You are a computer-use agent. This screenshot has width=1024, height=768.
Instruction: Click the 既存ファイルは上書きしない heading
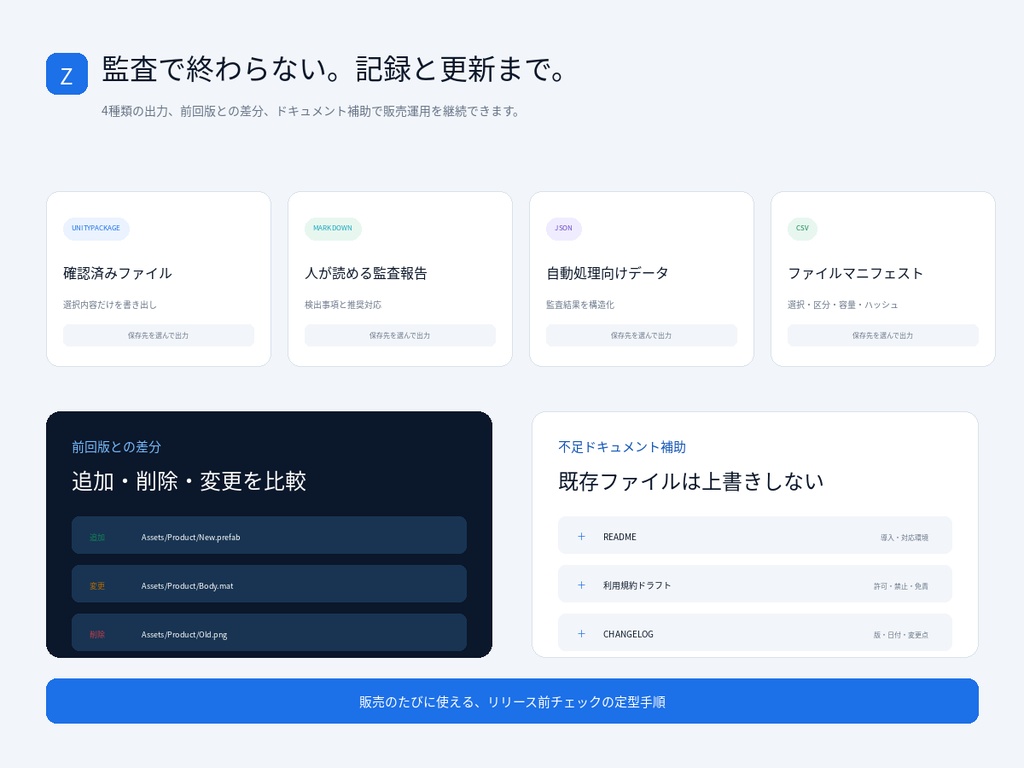tap(690, 481)
